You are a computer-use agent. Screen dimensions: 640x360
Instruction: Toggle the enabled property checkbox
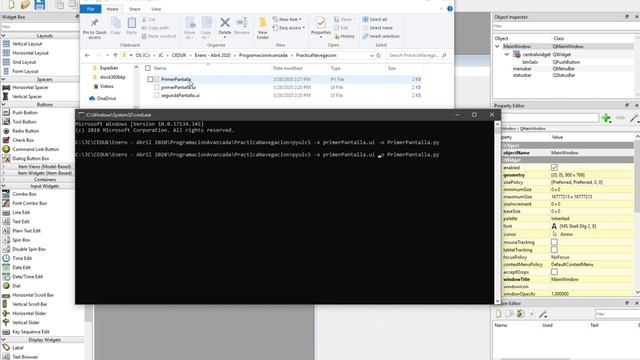pos(554,168)
